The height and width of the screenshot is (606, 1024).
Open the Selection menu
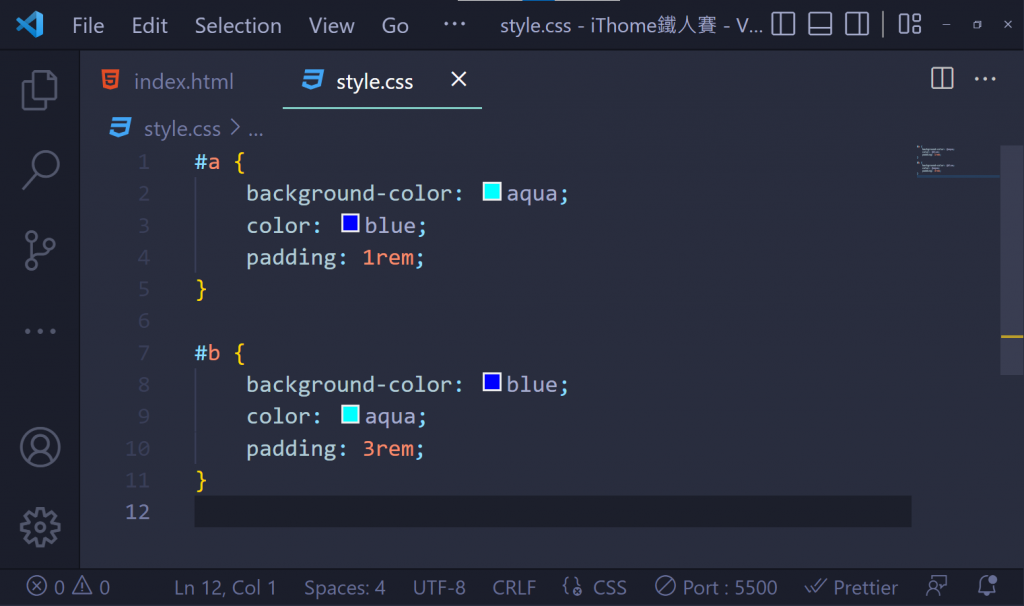pos(238,26)
